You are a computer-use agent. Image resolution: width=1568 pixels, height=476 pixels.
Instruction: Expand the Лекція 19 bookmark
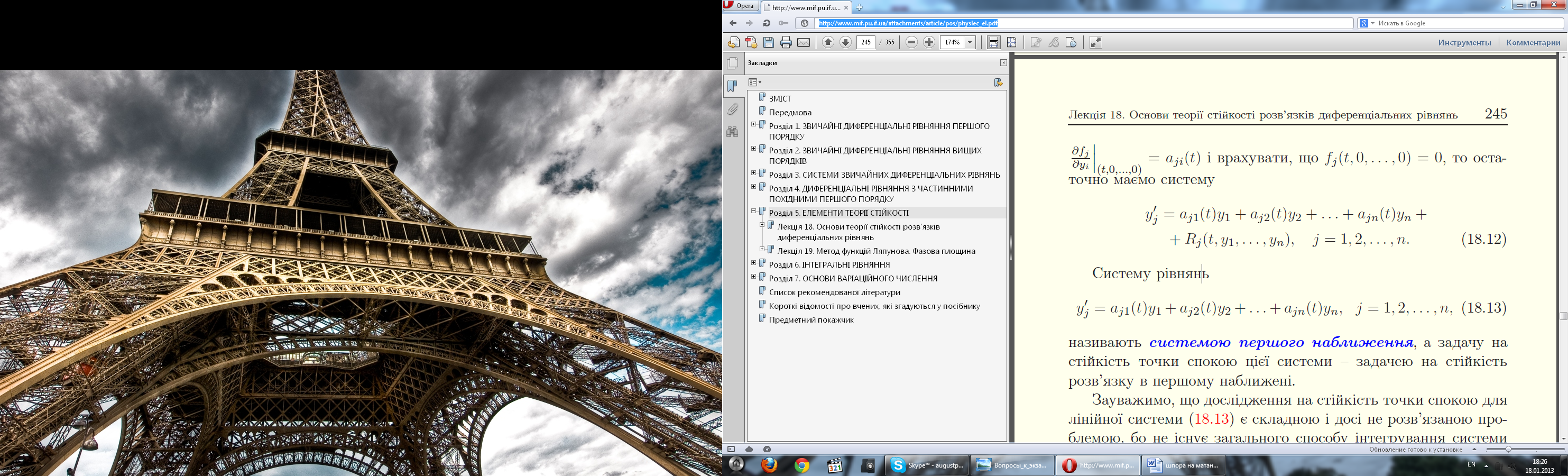coord(762,249)
